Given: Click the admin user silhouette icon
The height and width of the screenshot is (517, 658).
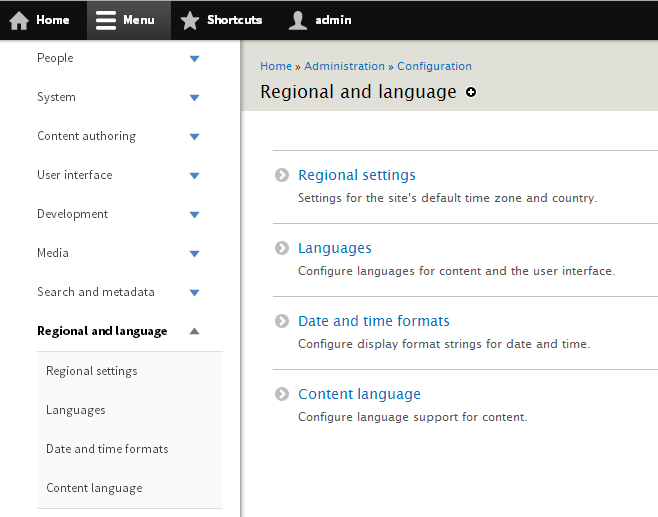Looking at the screenshot, I should click(x=298, y=20).
